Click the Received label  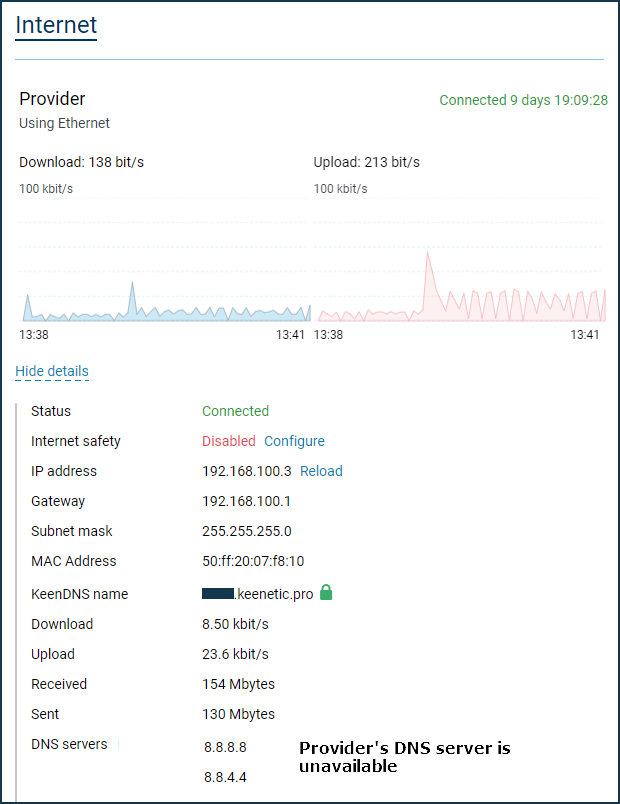tap(59, 684)
